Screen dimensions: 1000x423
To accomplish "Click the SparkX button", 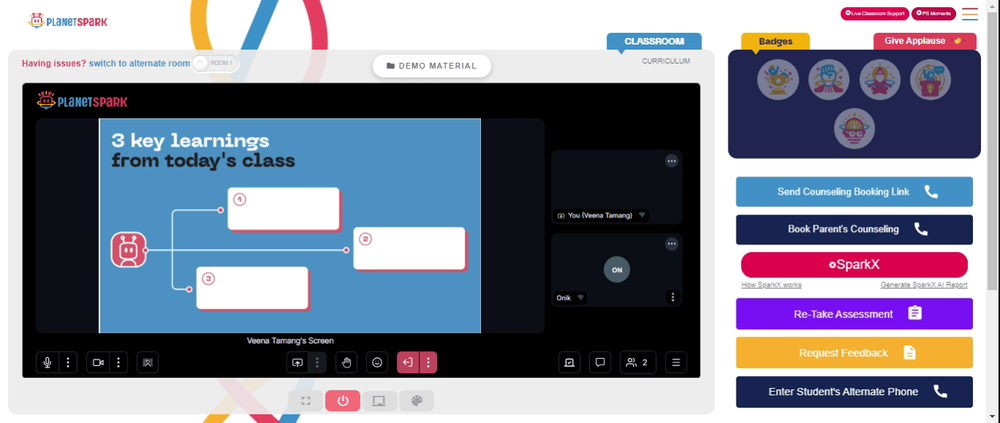I will pos(854,265).
